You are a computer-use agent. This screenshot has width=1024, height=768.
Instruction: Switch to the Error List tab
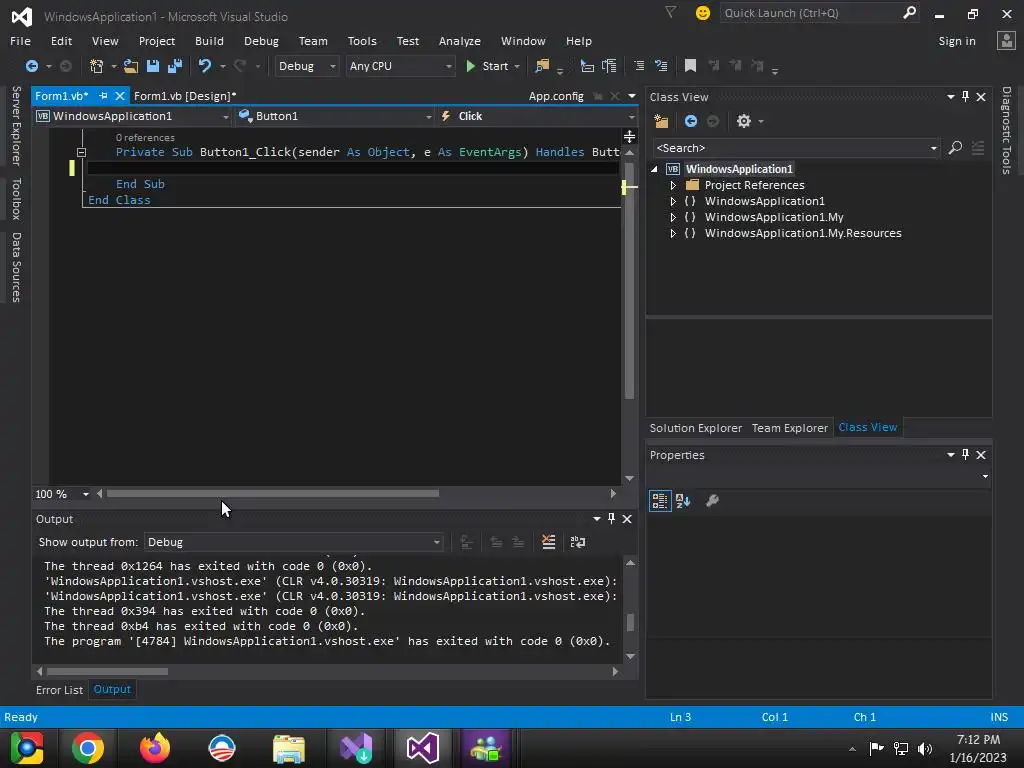click(x=59, y=690)
